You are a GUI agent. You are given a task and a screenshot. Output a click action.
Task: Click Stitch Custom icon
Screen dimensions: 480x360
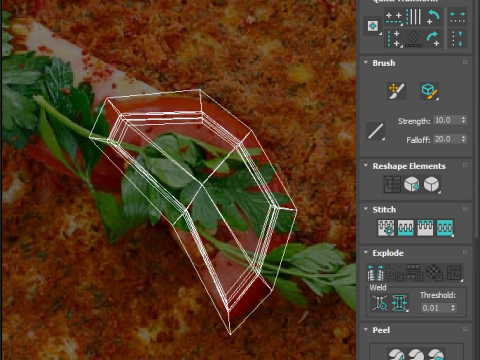[x=445, y=228]
